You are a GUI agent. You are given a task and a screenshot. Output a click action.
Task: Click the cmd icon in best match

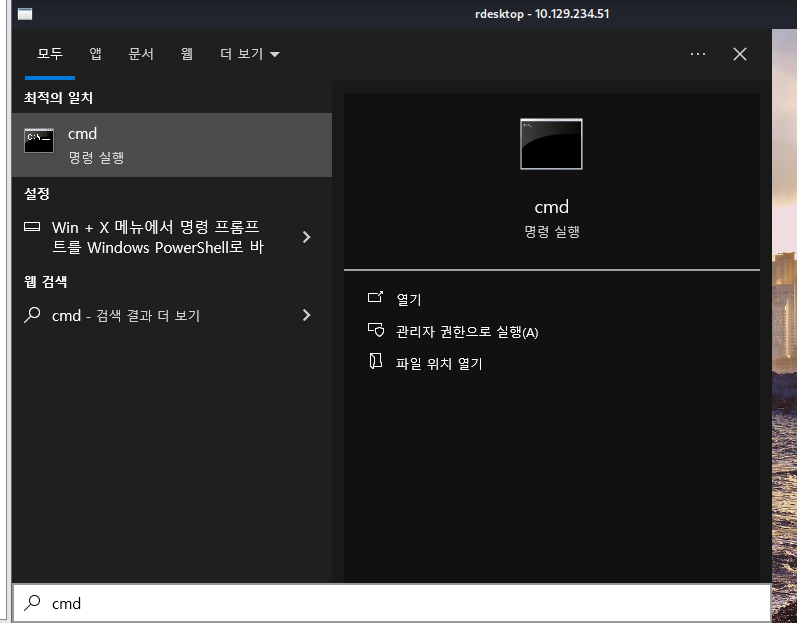click(x=39, y=141)
